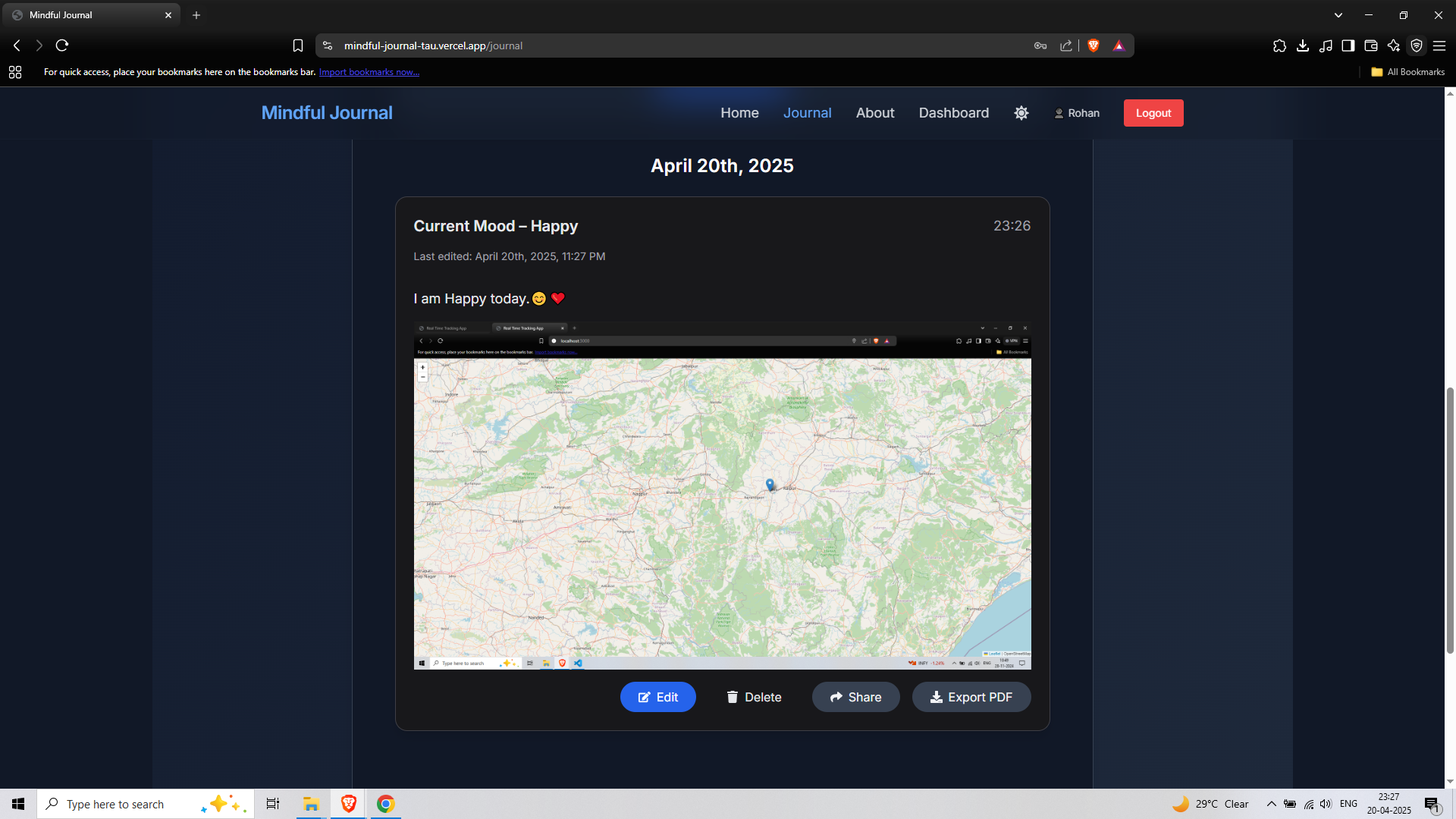Open the Rohan user profile
Viewport: 1456px width, 819px height.
pos(1077,113)
